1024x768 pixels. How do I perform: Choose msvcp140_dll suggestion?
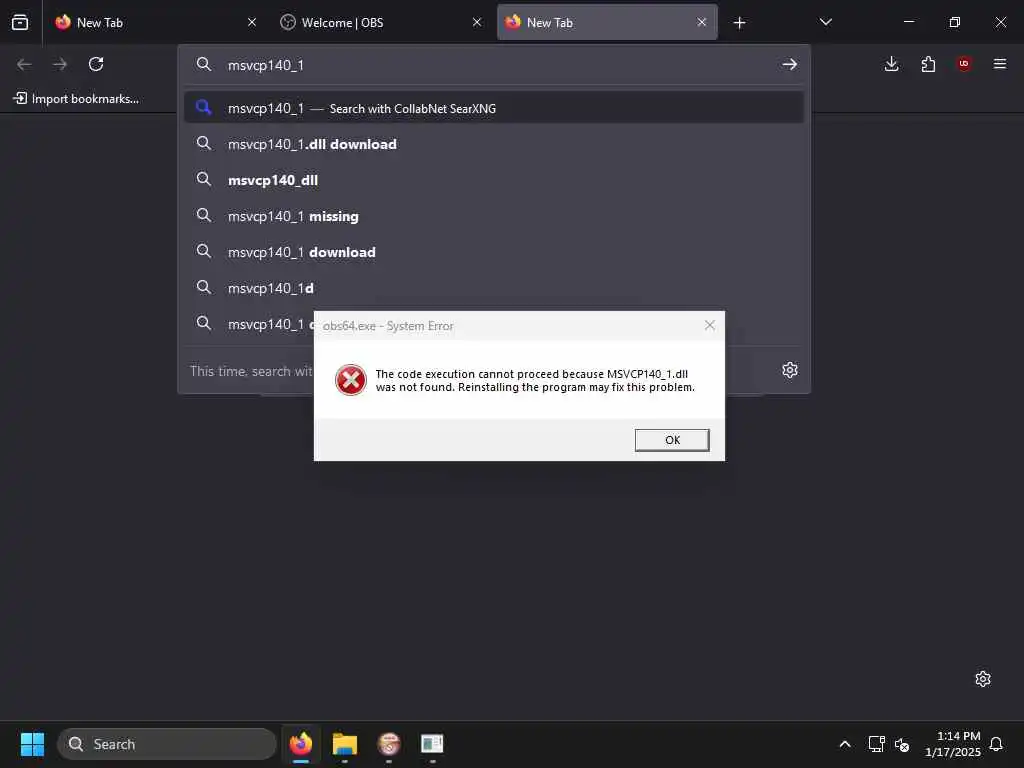pyautogui.click(x=494, y=180)
